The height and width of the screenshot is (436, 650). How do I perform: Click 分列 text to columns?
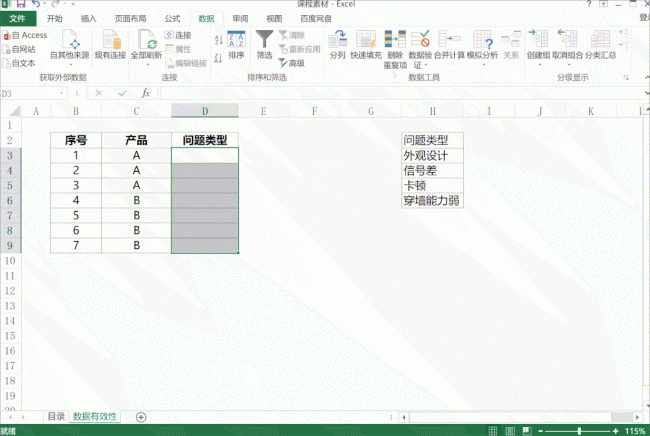click(x=337, y=45)
